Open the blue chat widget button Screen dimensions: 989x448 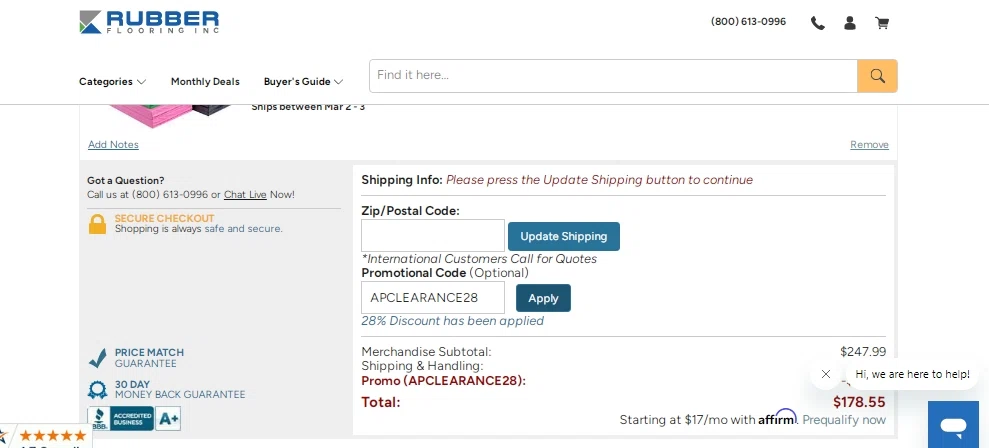[x=953, y=426]
